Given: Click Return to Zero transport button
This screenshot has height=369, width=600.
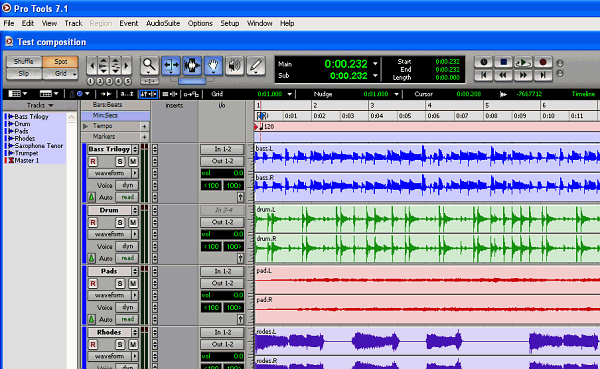Looking at the screenshot, I should (x=484, y=75).
